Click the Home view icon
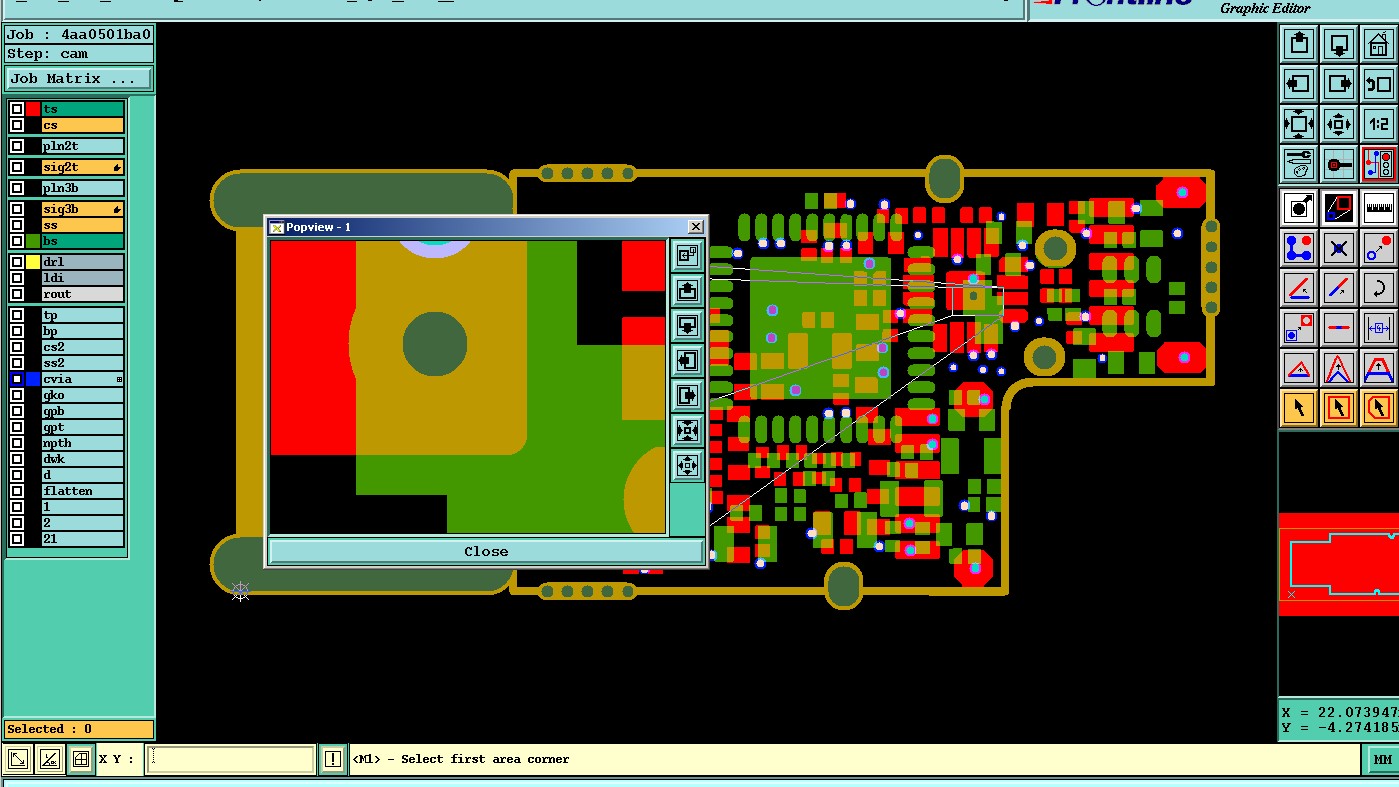This screenshot has height=787, width=1399. click(1379, 44)
